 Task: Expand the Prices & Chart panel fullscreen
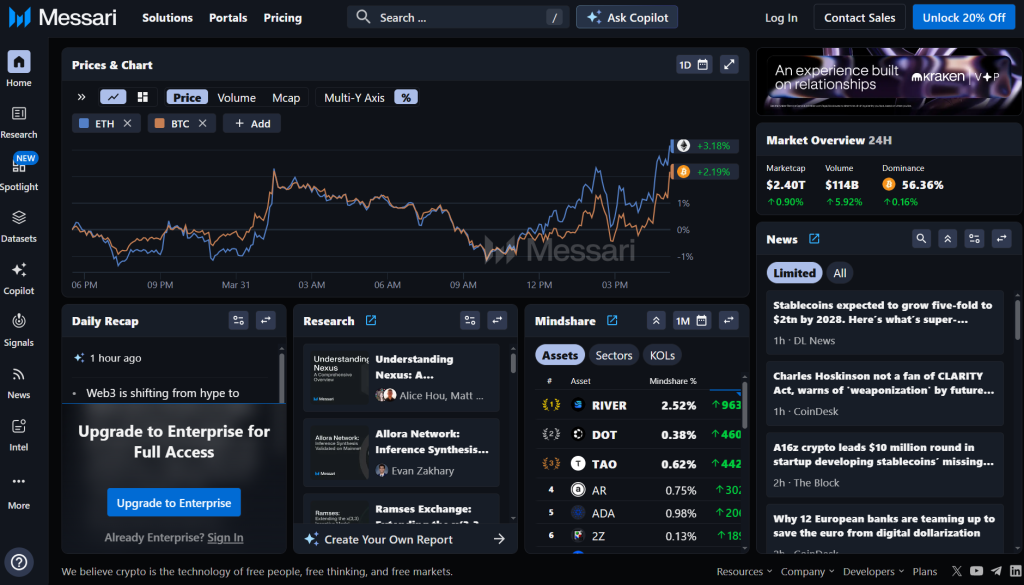point(730,65)
